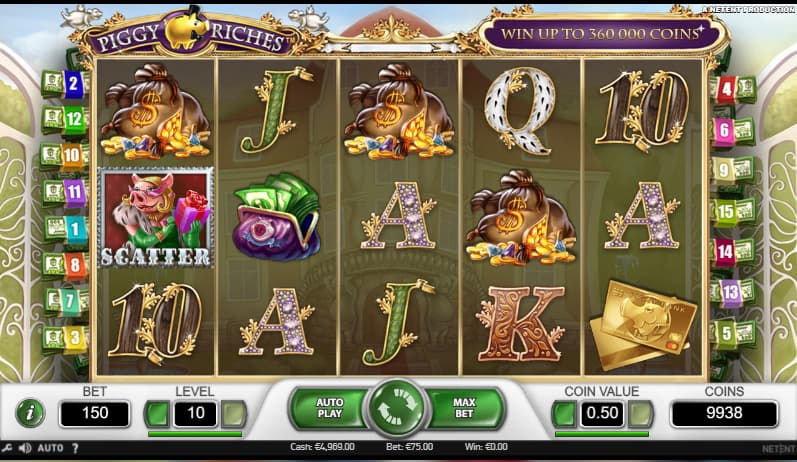Viewport: 797px width, 462px height.
Task: Start Auto Play
Action: (x=329, y=408)
